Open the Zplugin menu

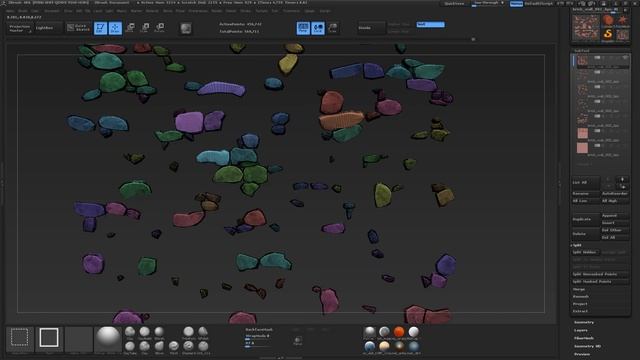(x=309, y=11)
